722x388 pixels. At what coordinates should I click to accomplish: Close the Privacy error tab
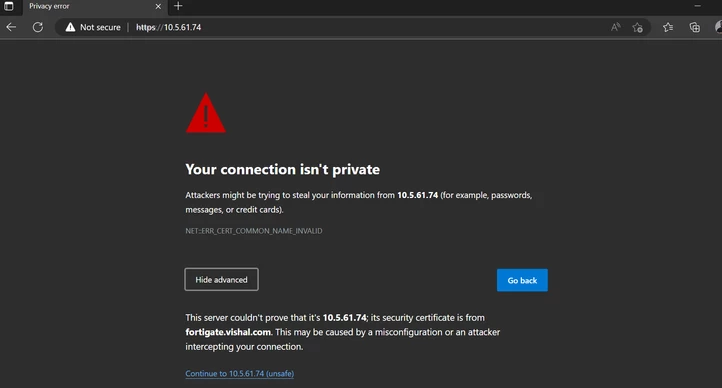point(158,6)
